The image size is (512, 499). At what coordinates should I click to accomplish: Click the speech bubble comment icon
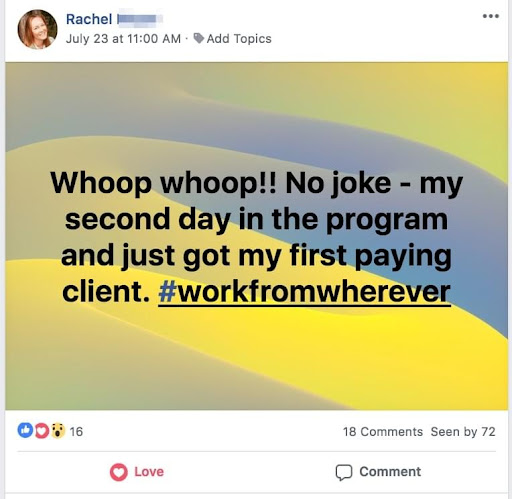344,472
